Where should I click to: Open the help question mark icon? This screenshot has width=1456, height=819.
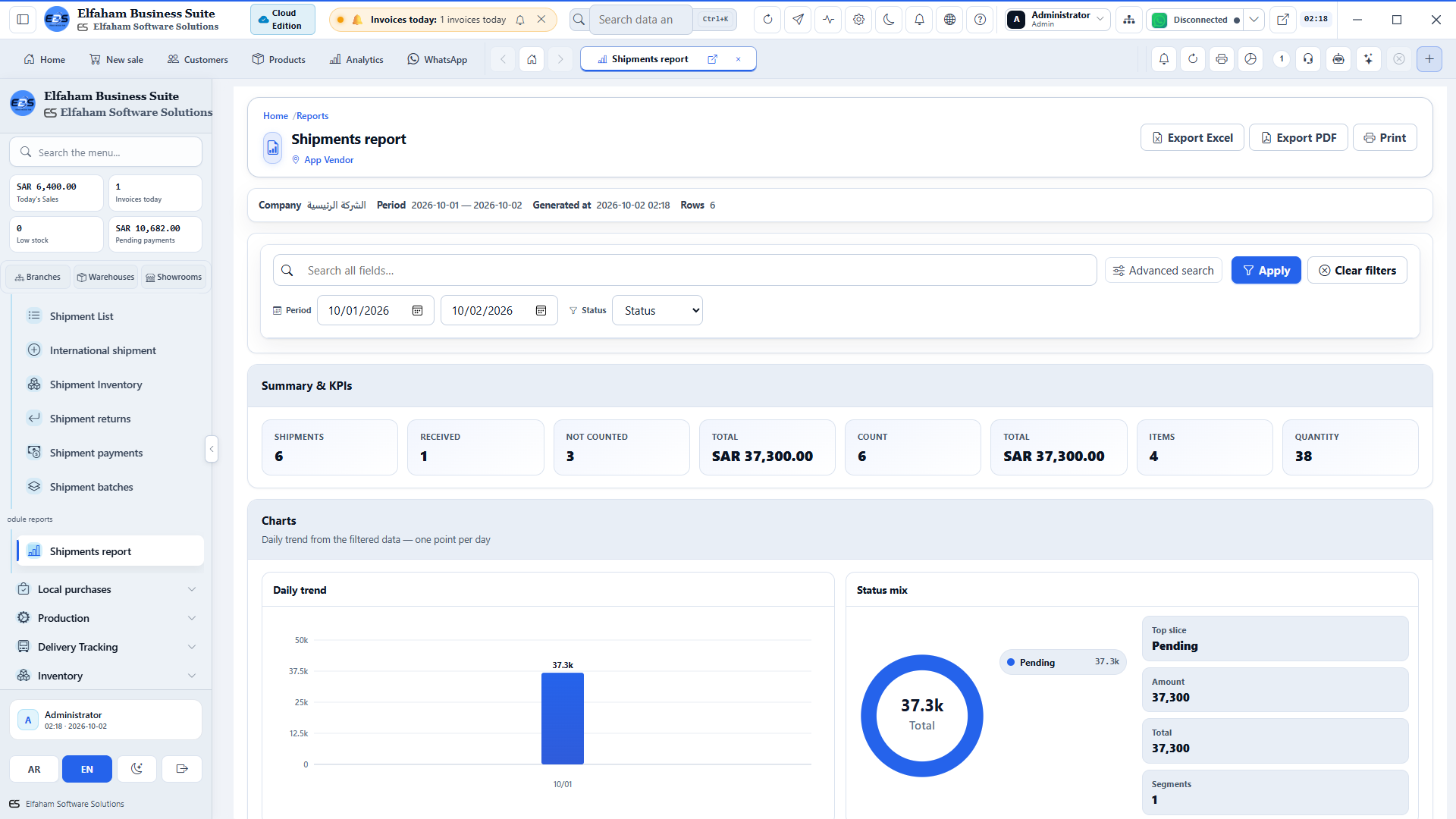pyautogui.click(x=980, y=20)
